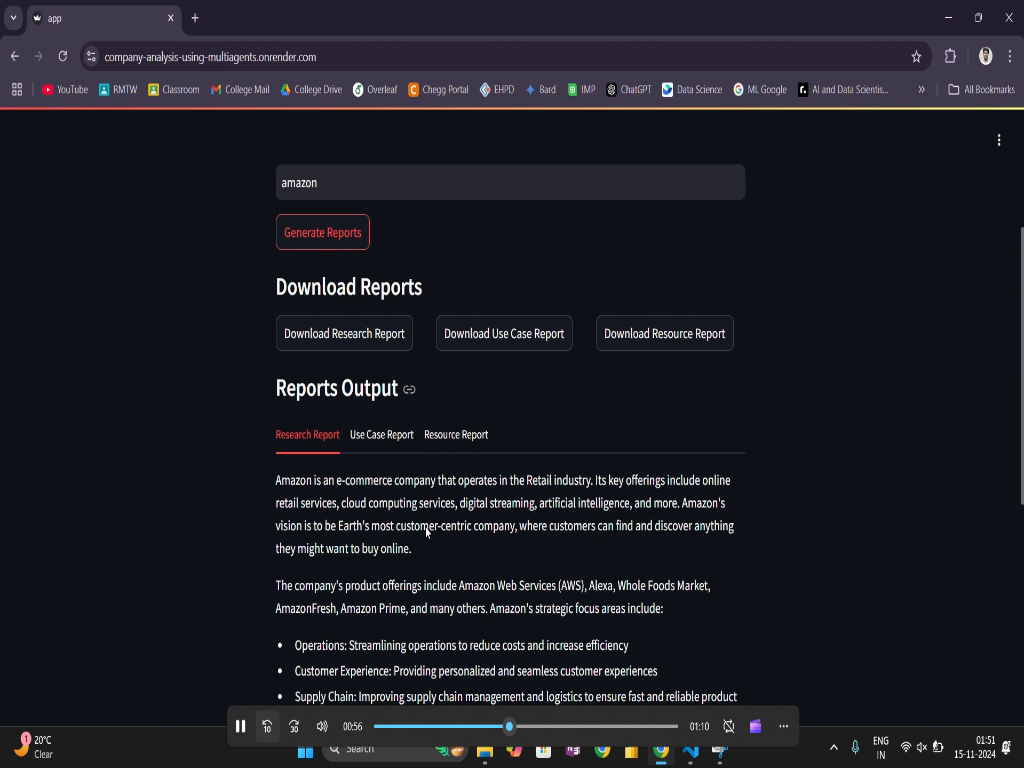Toggle repeat loop in video player
This screenshot has width=1024, height=768.
(x=729, y=726)
